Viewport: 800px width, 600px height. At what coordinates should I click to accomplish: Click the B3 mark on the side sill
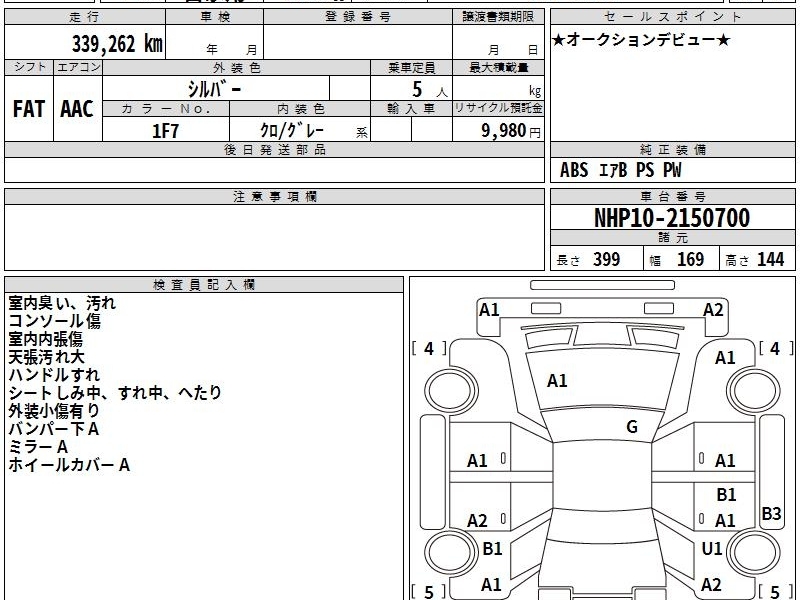(771, 513)
